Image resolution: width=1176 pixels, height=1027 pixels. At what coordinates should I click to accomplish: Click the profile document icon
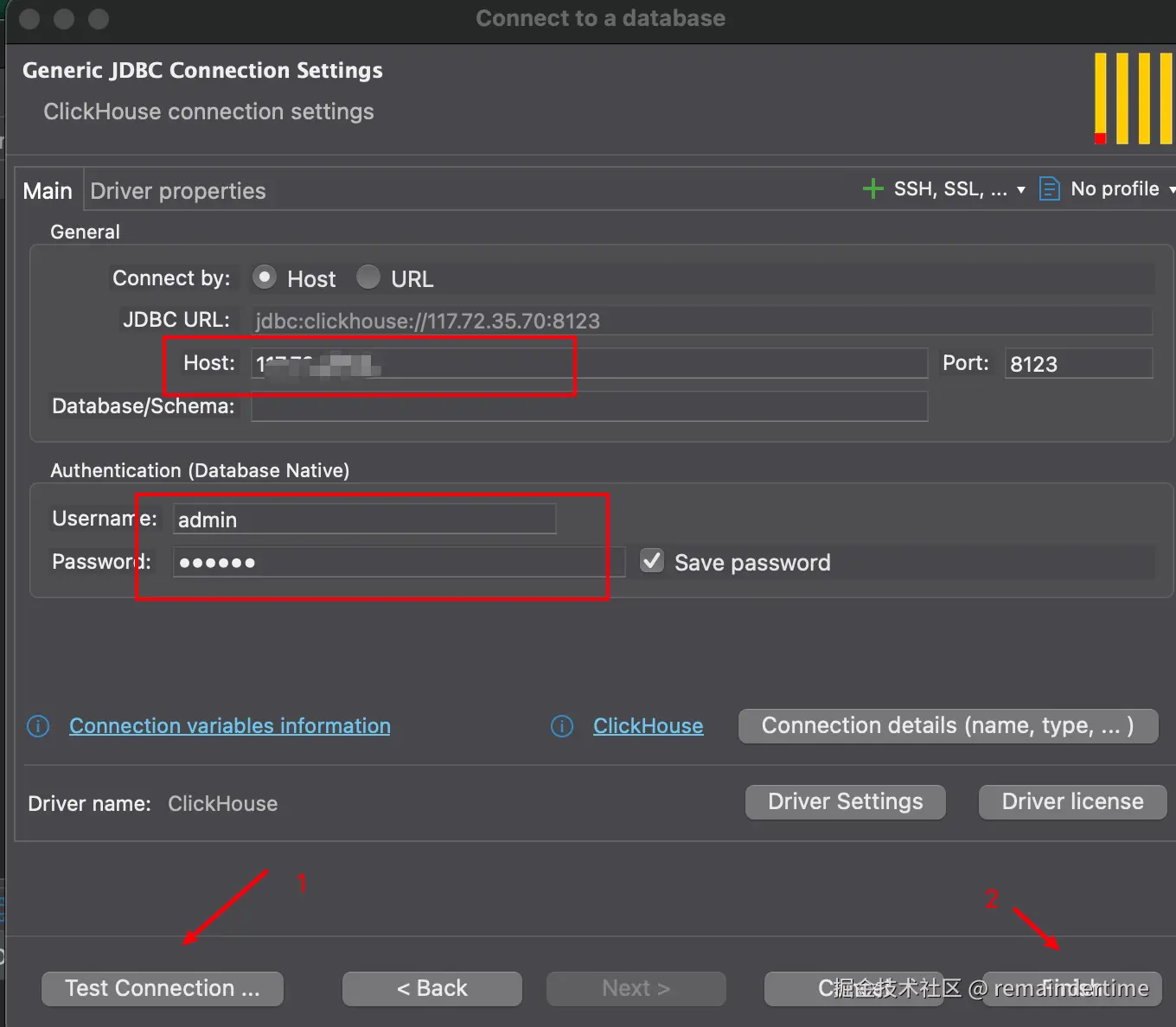click(1049, 188)
